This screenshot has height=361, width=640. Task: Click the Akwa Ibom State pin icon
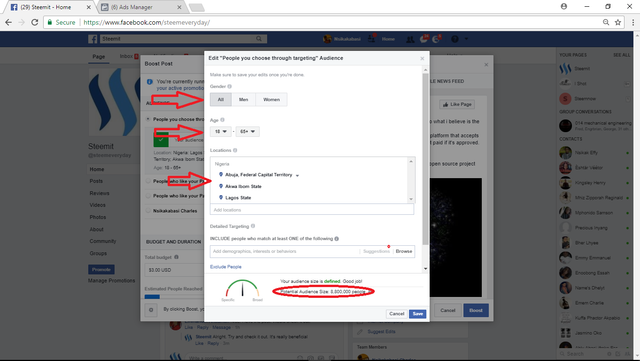[x=221, y=186]
